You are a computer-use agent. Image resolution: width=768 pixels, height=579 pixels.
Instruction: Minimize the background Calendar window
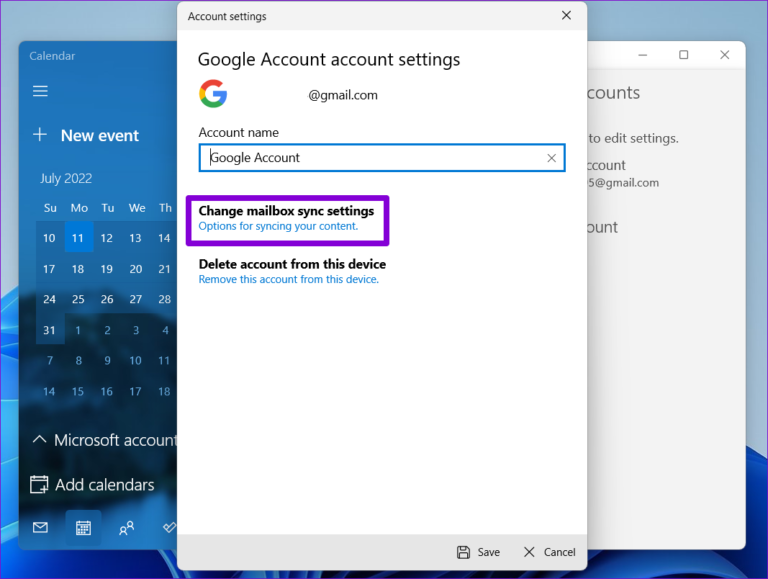coord(643,55)
